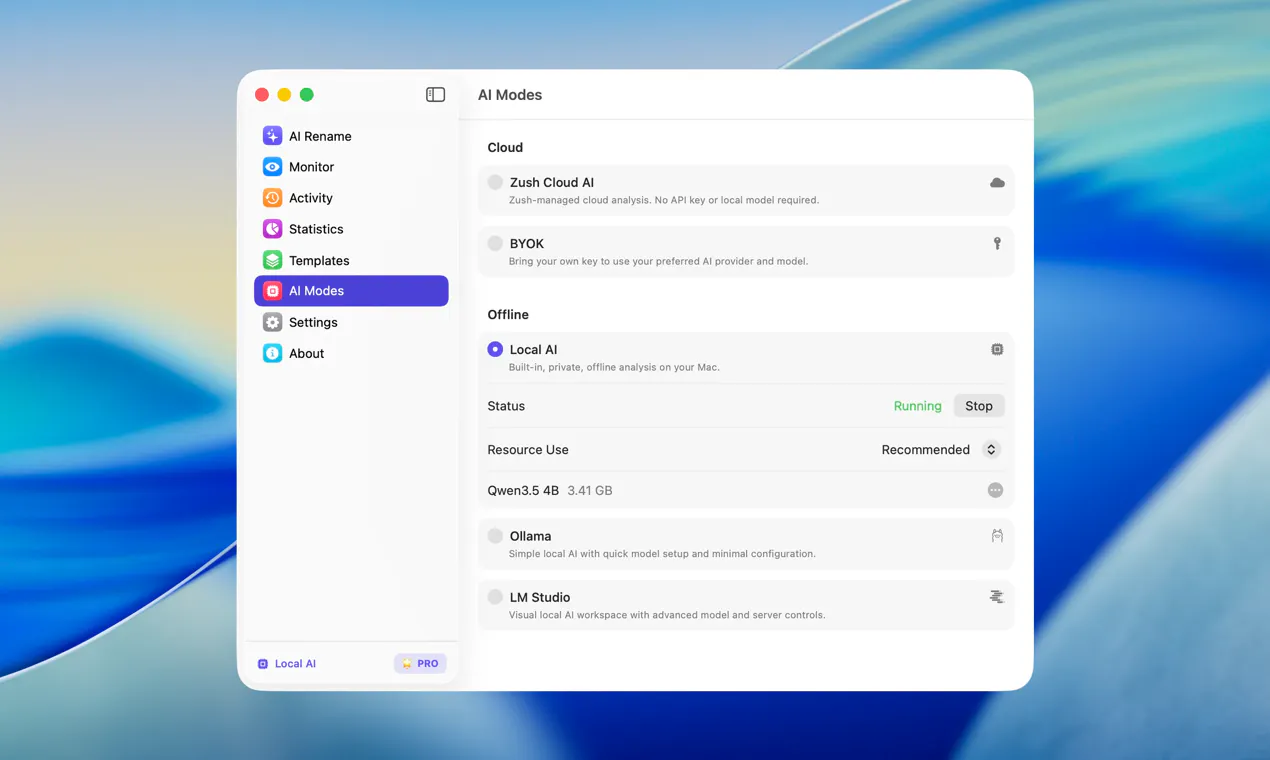This screenshot has width=1270, height=760.
Task: Click the Activity clock icon
Action: 272,198
